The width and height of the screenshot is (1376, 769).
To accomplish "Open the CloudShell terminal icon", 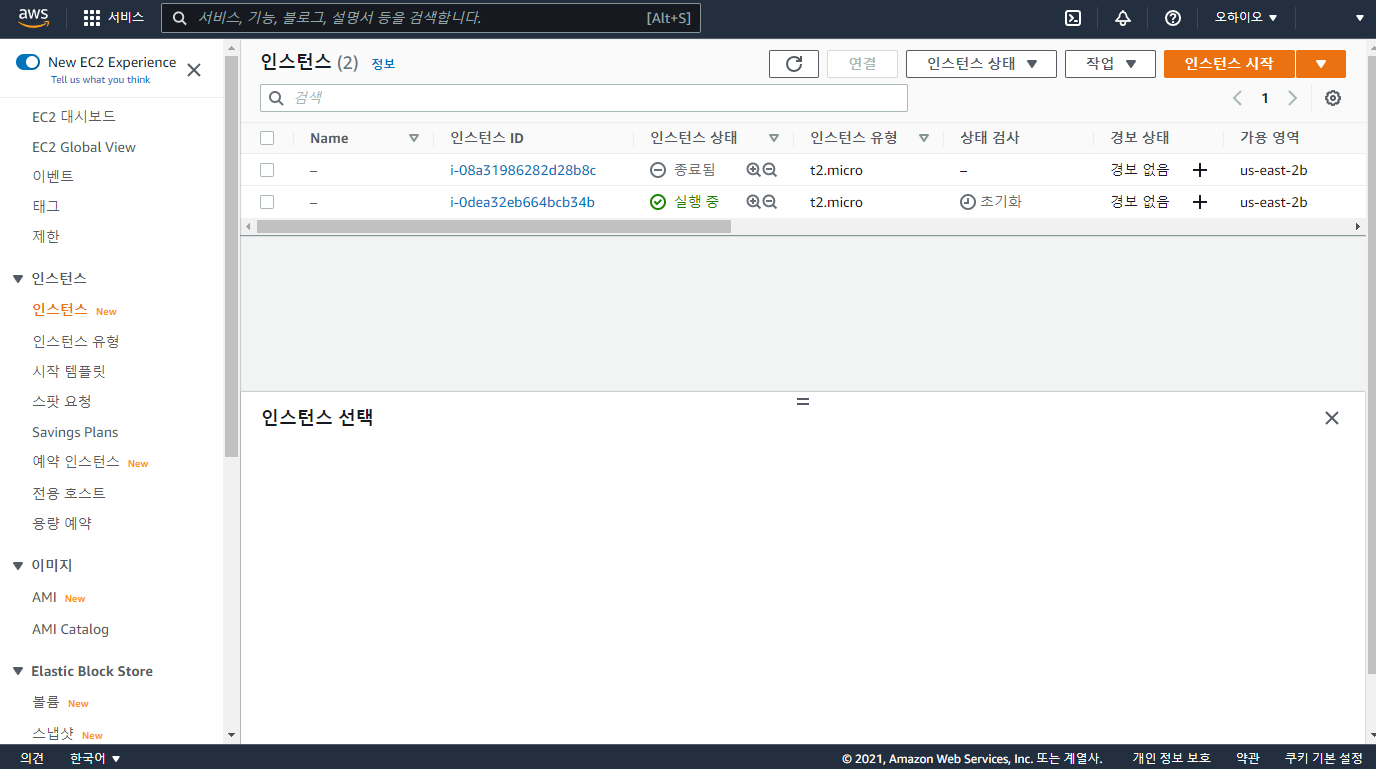I will [1073, 18].
